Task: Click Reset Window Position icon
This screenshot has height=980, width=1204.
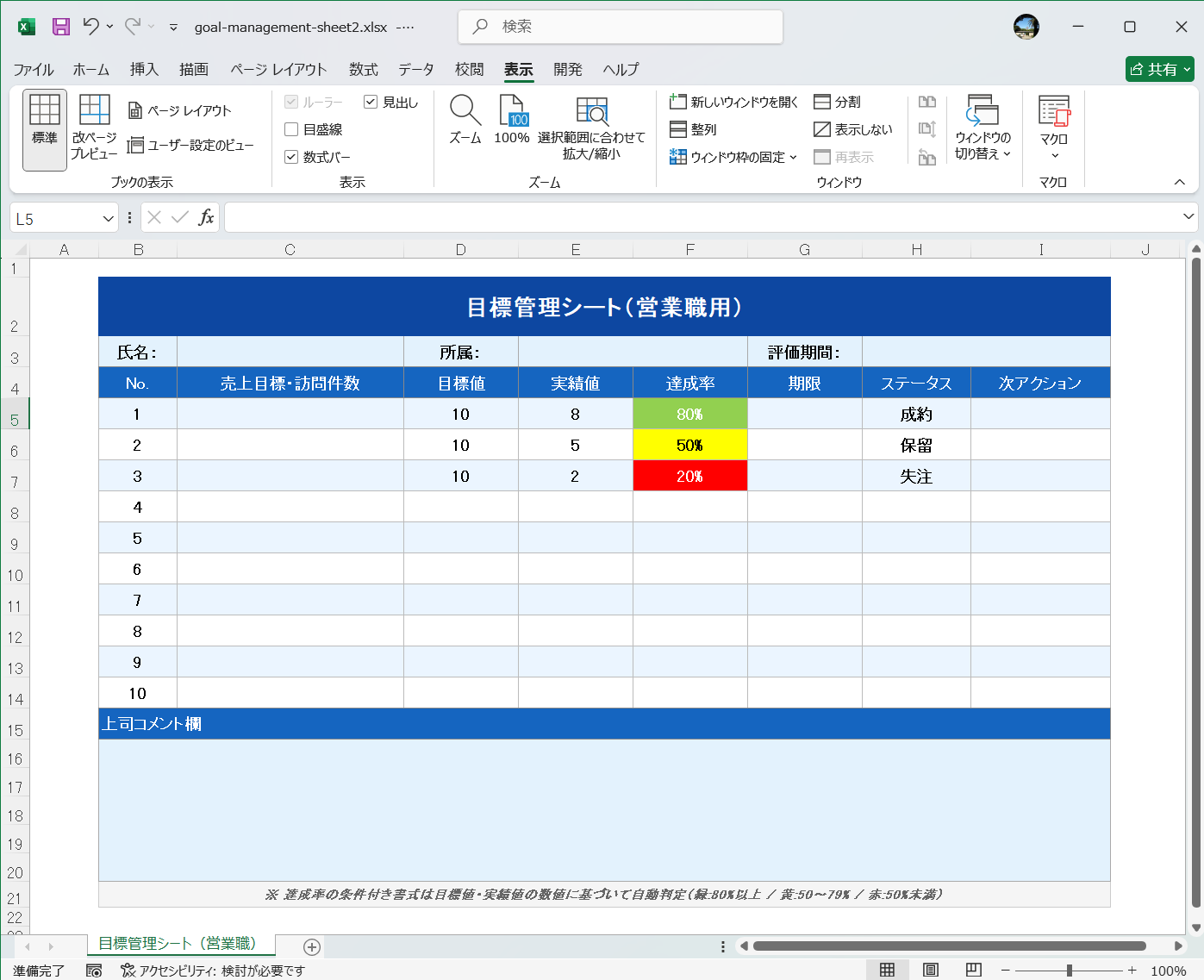Action: [x=927, y=157]
